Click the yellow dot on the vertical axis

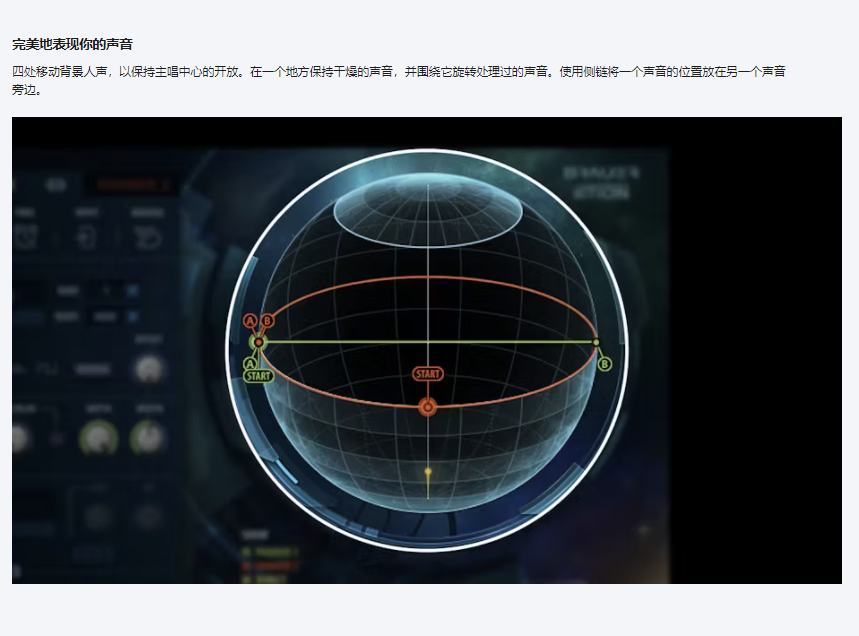(x=428, y=471)
